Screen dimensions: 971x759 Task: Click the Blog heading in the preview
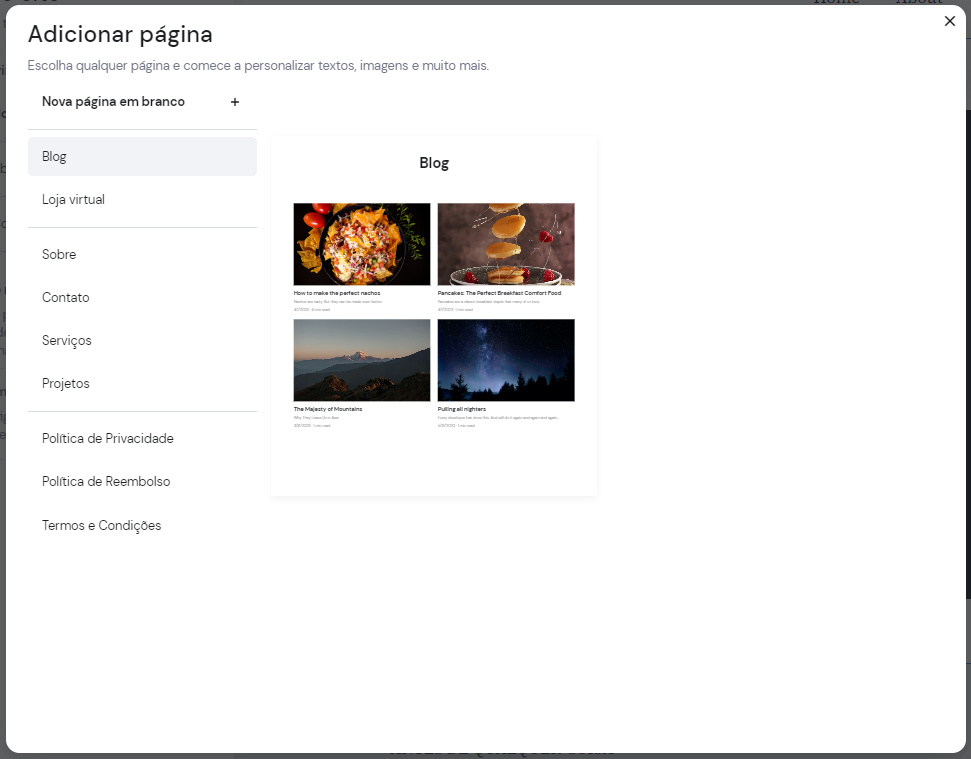pyautogui.click(x=433, y=162)
